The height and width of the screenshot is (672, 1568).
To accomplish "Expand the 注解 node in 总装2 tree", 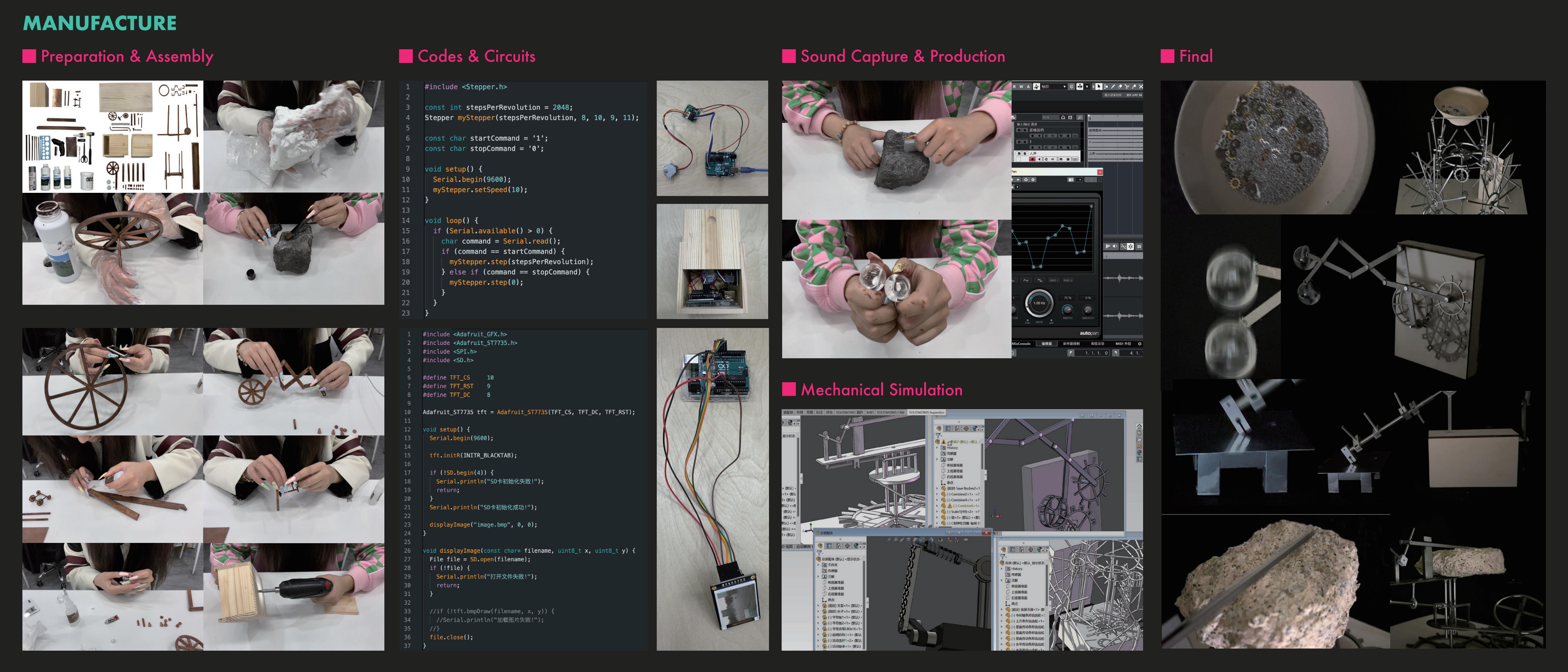I will coord(937,460).
